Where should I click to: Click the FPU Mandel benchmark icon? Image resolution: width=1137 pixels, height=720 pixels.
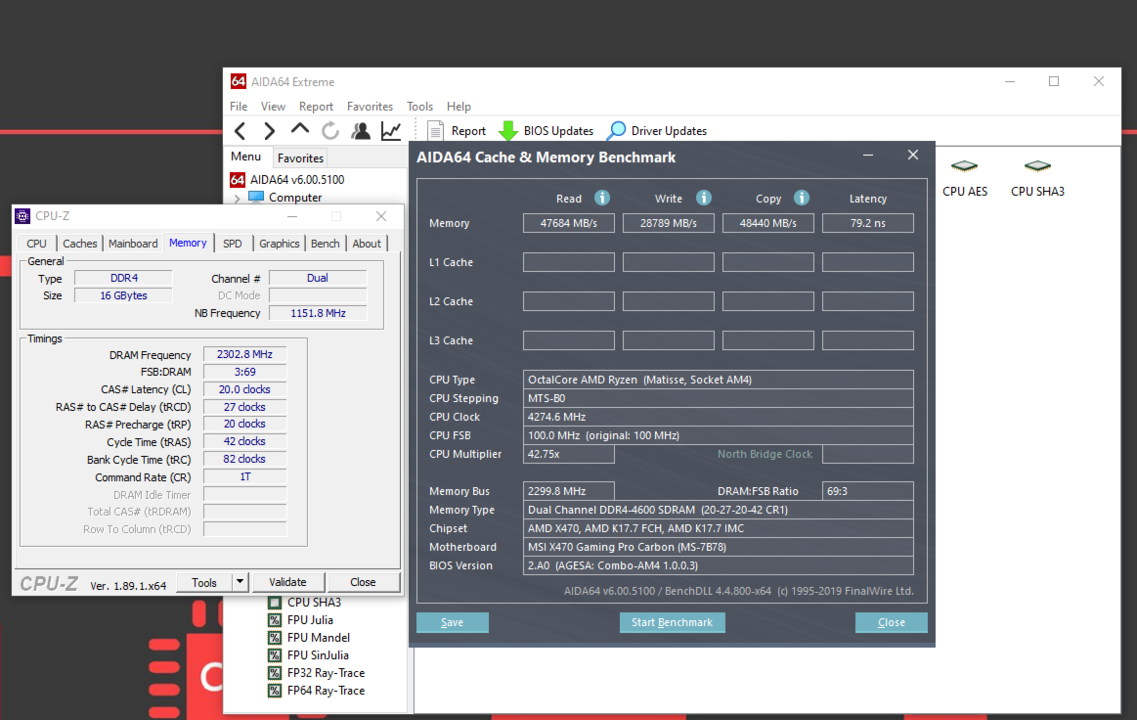click(x=274, y=637)
